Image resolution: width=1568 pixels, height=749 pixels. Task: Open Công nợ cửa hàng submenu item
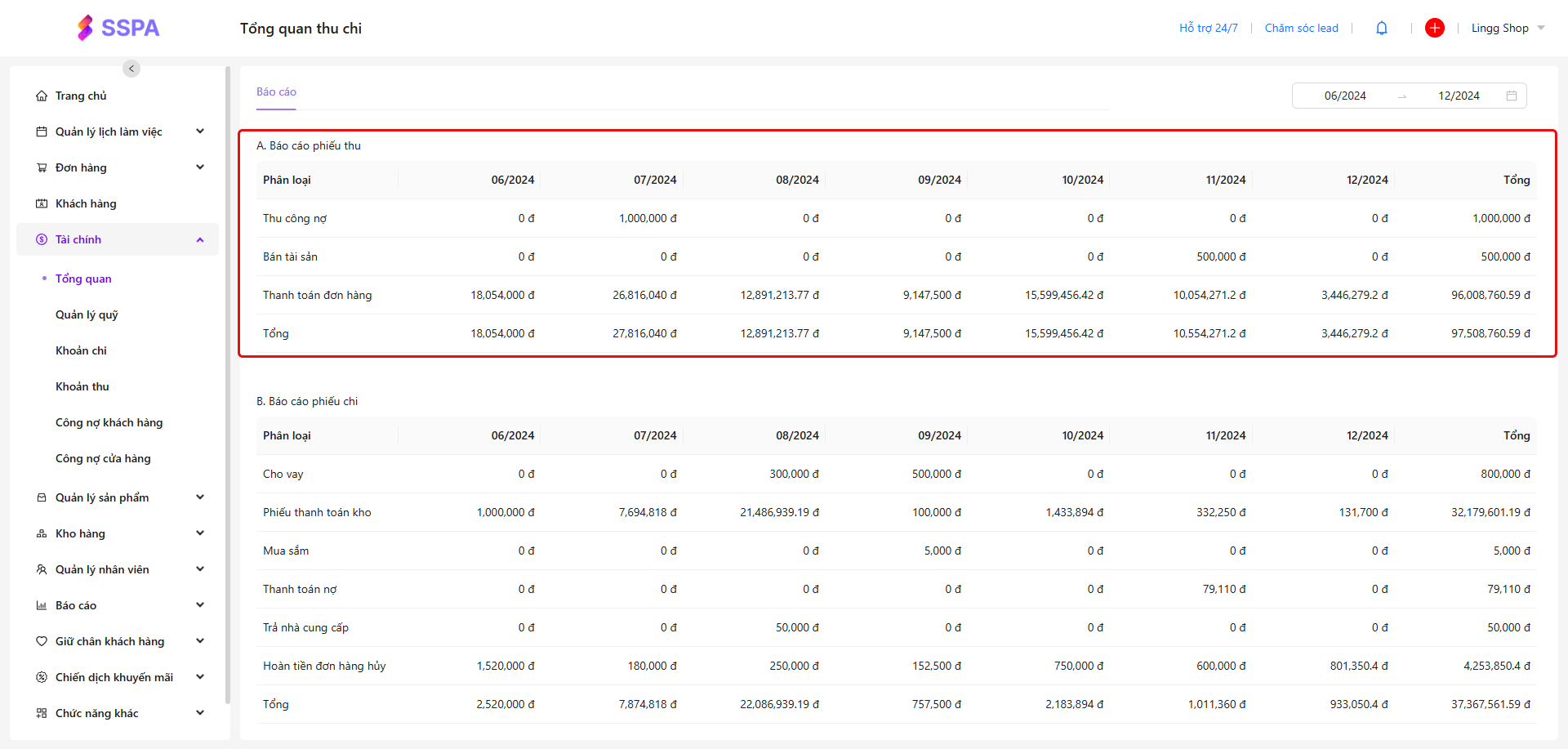point(103,458)
